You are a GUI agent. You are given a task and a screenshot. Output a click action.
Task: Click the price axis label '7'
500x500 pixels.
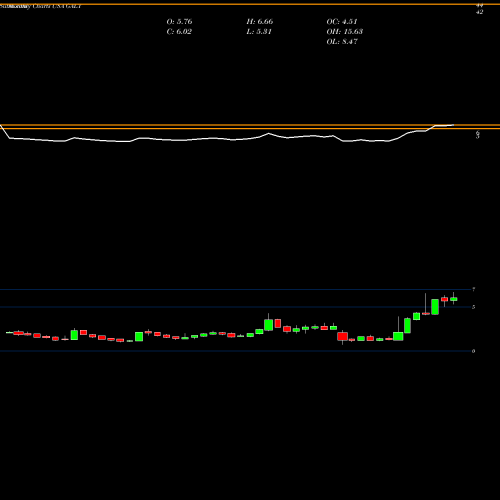(474, 289)
